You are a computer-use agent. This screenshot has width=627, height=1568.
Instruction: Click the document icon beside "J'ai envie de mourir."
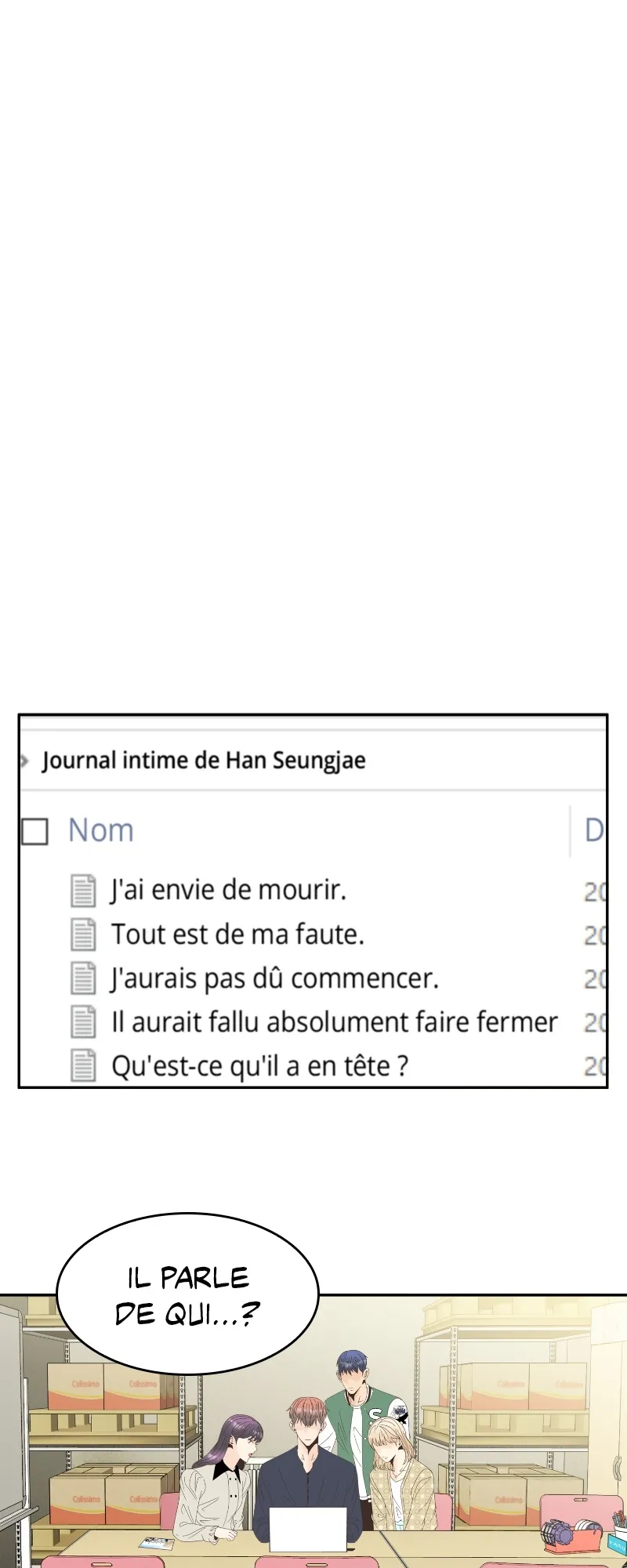83,890
